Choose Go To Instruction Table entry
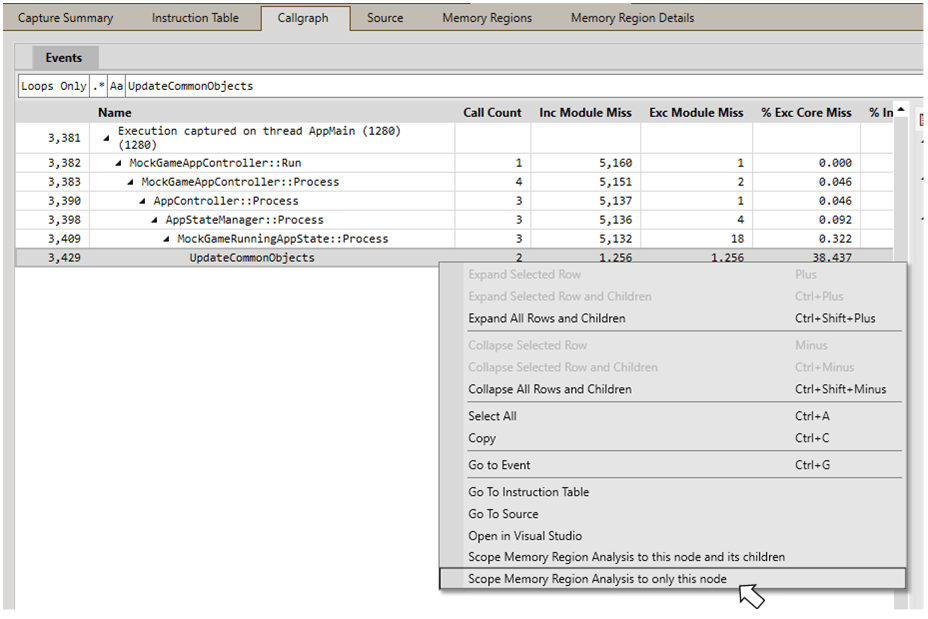 [x=672, y=492]
